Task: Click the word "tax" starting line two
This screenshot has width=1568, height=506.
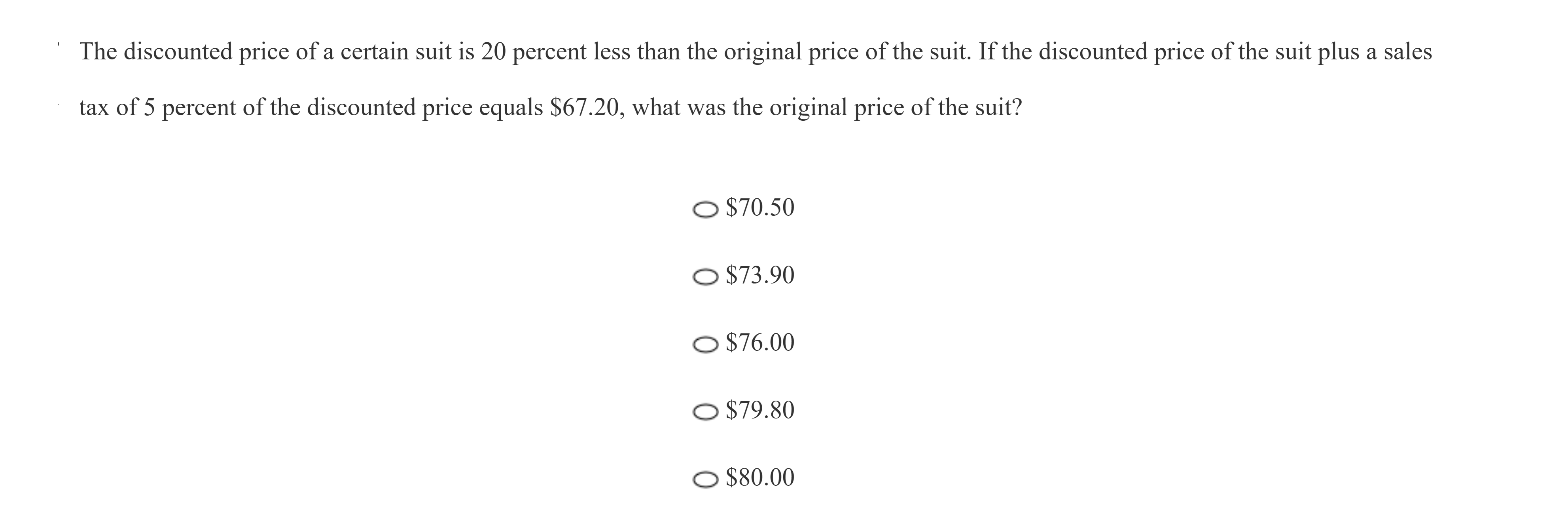Action: [94, 108]
